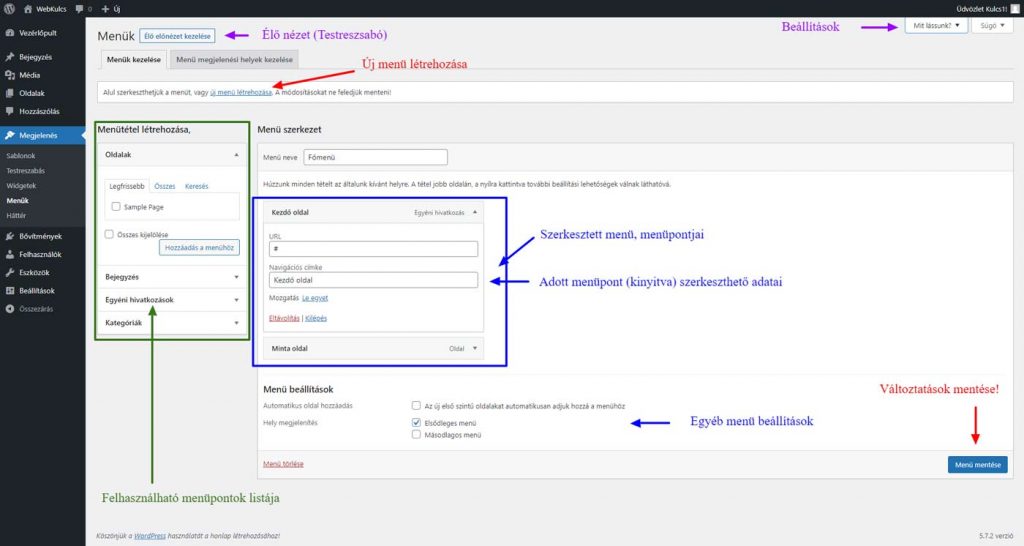Open Menük submenu item
Viewport: 1024px width, 546px height.
coord(18,201)
